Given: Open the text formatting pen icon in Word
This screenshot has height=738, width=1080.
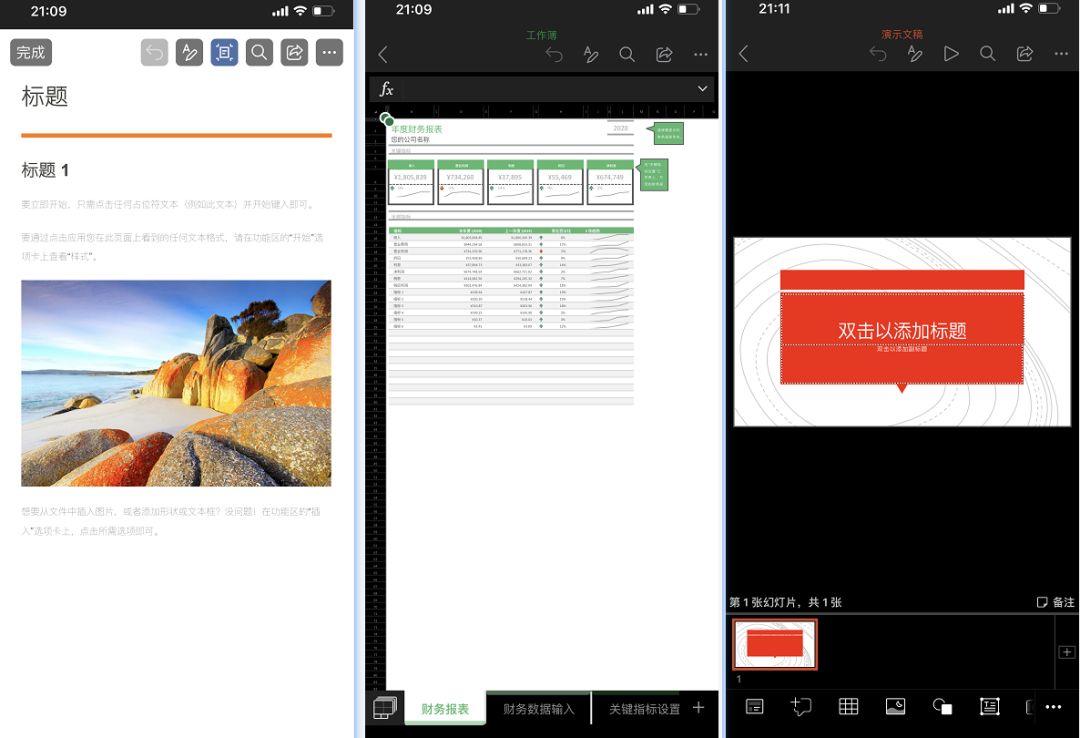Looking at the screenshot, I should coord(189,52).
